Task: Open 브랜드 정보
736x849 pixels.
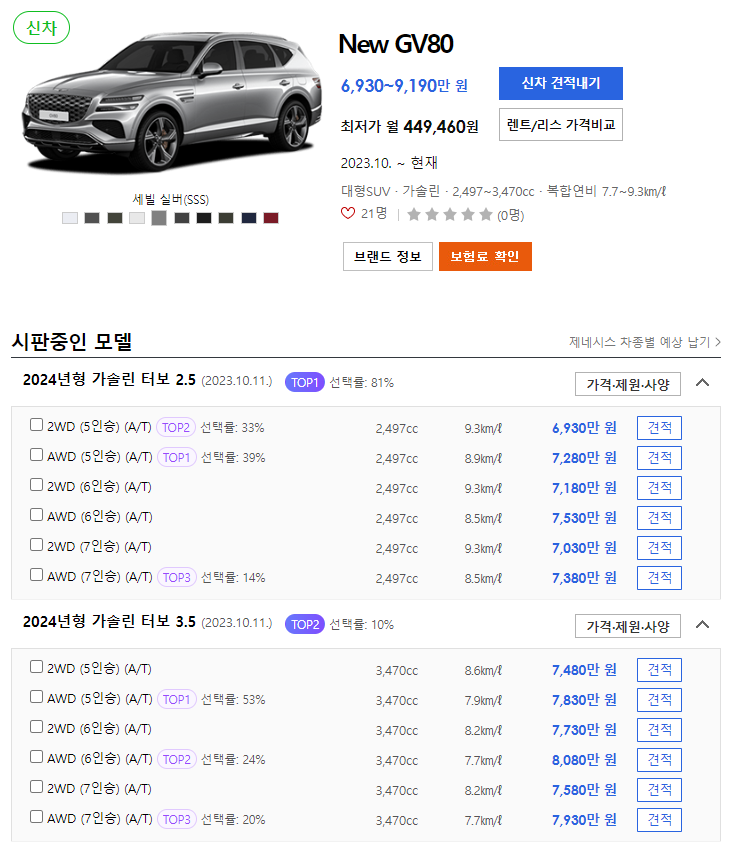Action: pos(388,256)
